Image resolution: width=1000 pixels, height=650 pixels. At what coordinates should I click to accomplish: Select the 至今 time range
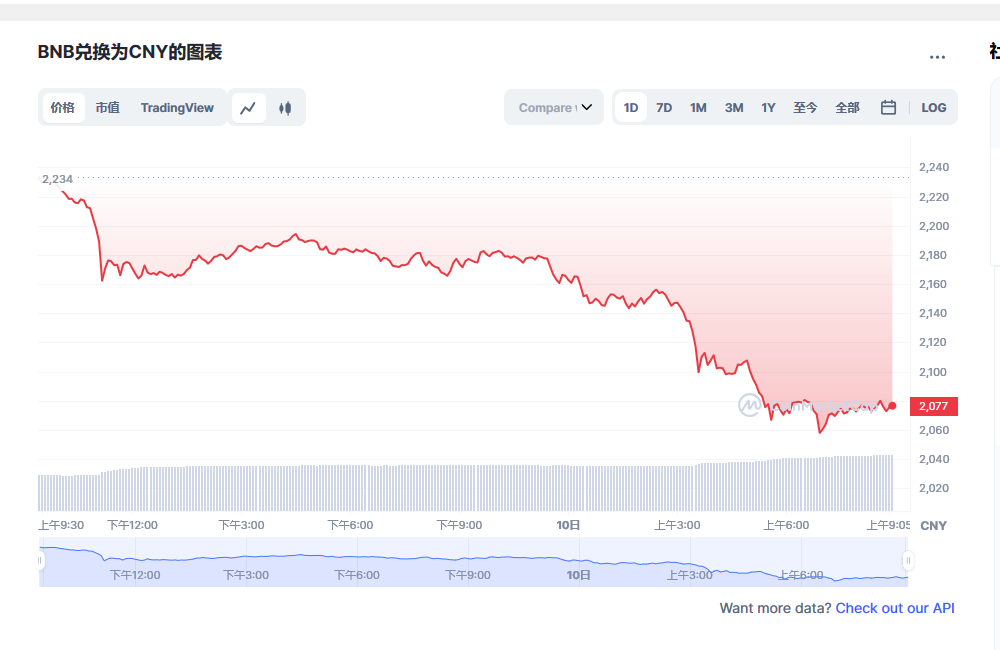click(805, 107)
